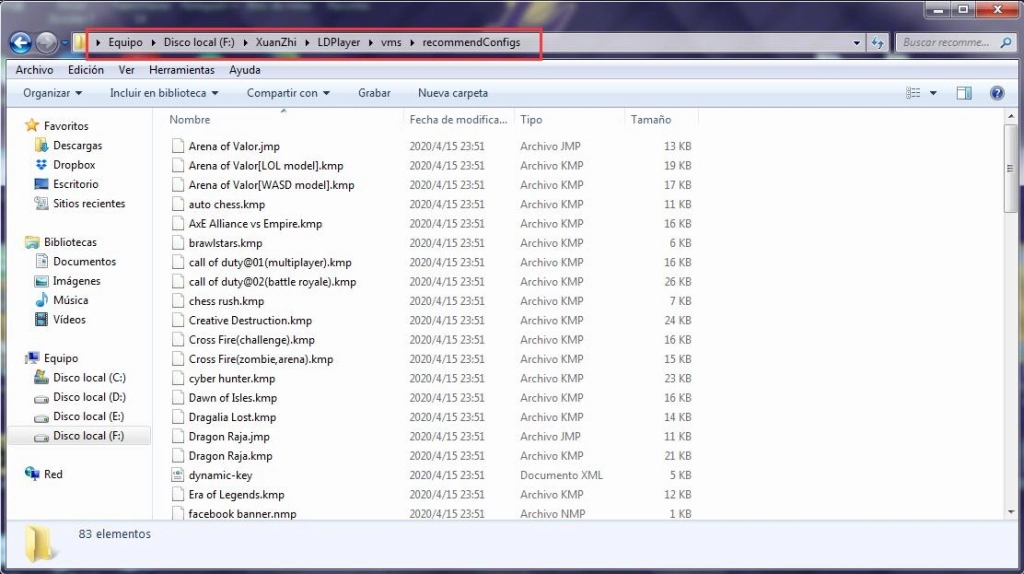Click the greyed Forward navigation arrow
This screenshot has width=1024, height=574.
tap(46, 42)
